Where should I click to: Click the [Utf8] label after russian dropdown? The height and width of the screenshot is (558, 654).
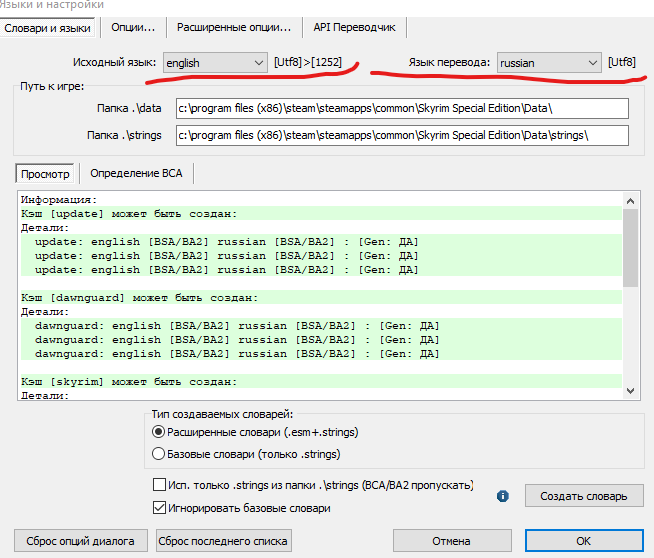(x=622, y=62)
